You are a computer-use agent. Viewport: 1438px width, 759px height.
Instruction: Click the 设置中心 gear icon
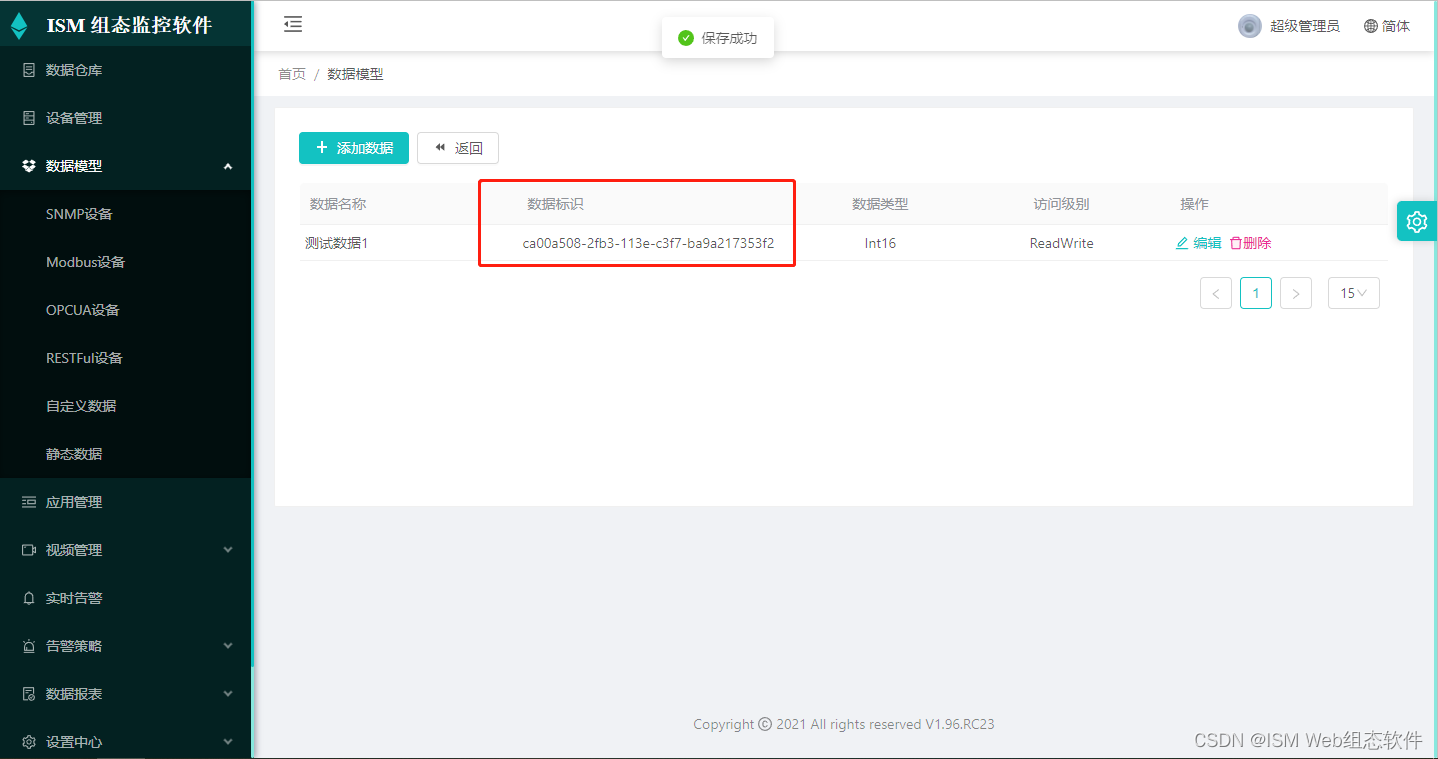click(29, 742)
